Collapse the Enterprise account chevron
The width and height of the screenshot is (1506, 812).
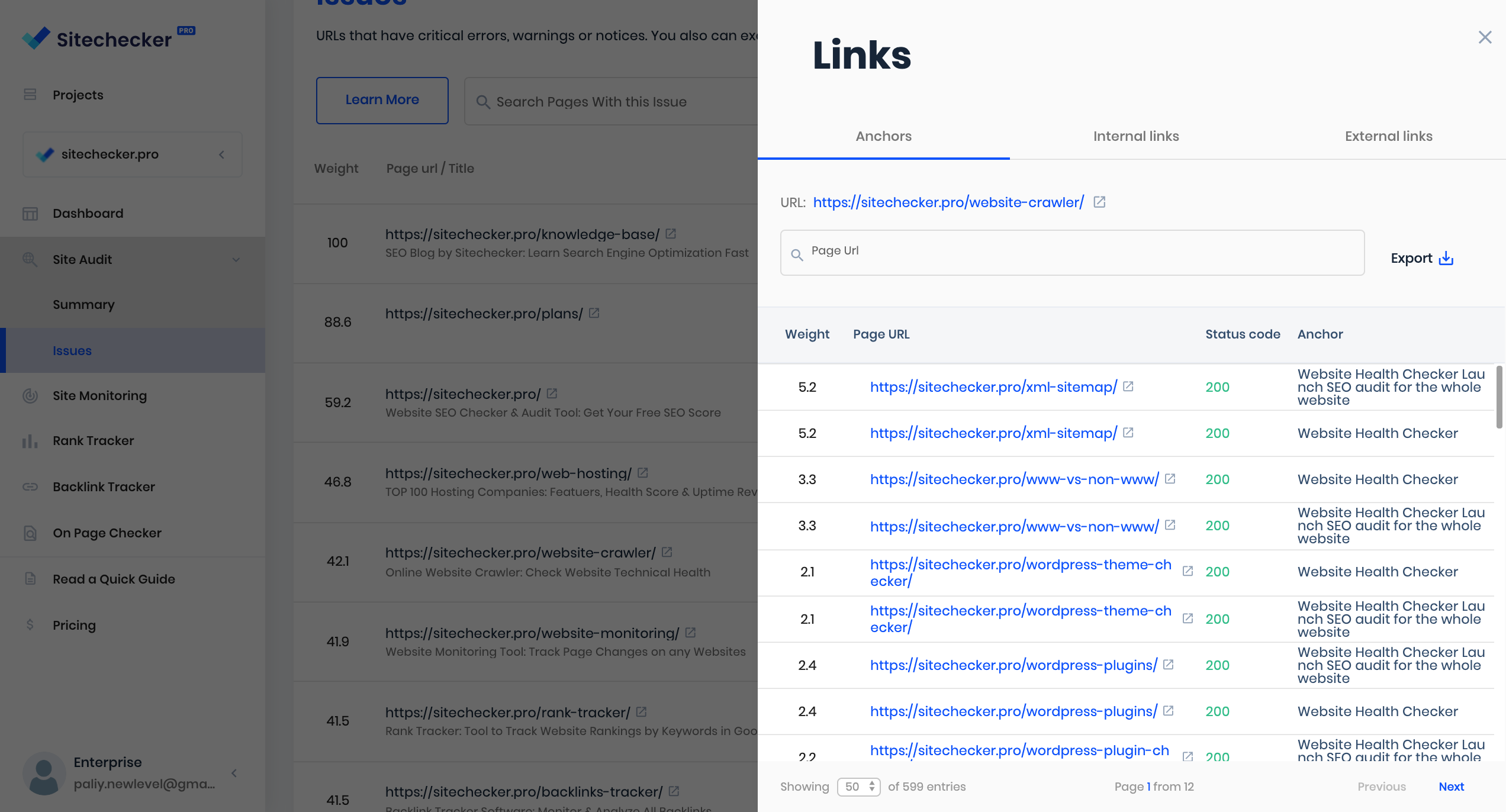click(234, 773)
